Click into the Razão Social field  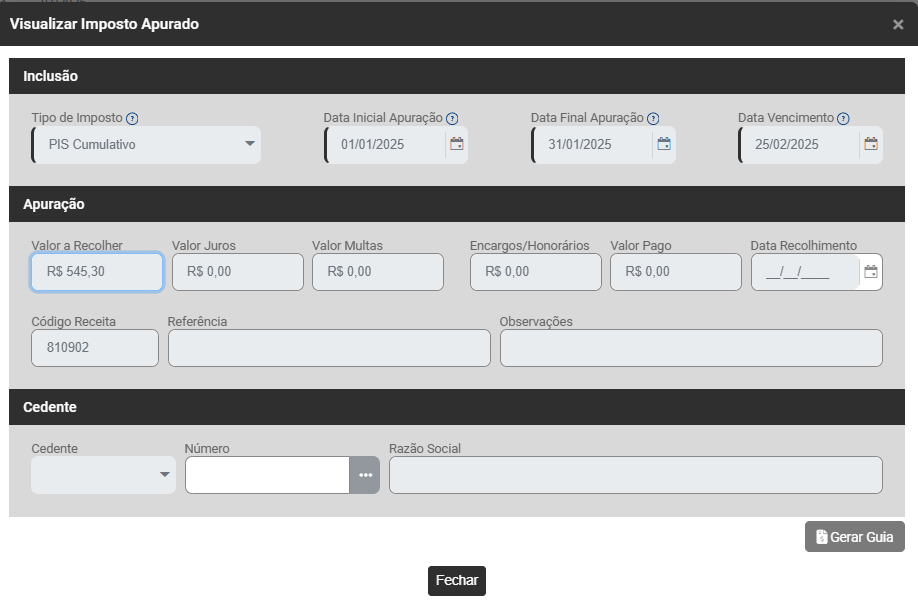coord(636,475)
